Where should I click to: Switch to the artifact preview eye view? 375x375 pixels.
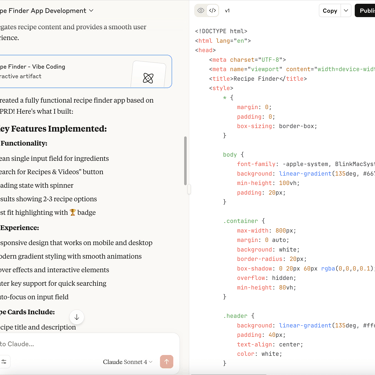(x=201, y=11)
